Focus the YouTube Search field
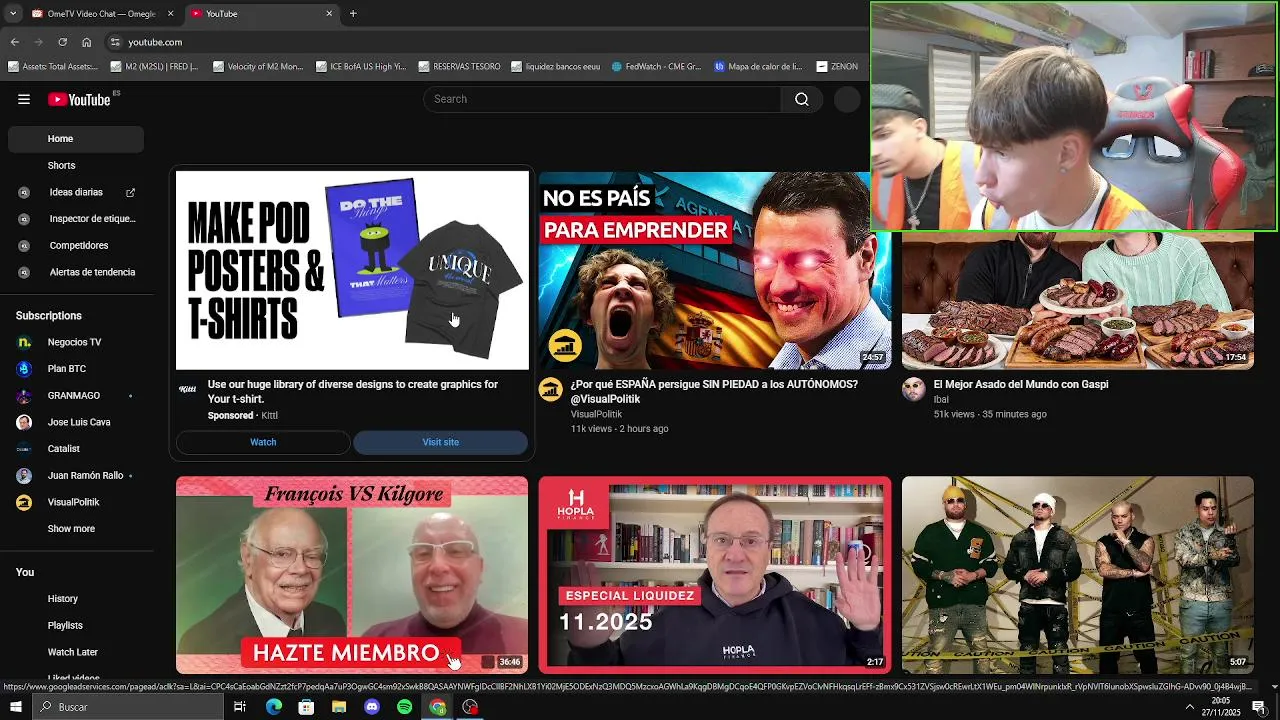The image size is (1280, 720). pos(603,99)
